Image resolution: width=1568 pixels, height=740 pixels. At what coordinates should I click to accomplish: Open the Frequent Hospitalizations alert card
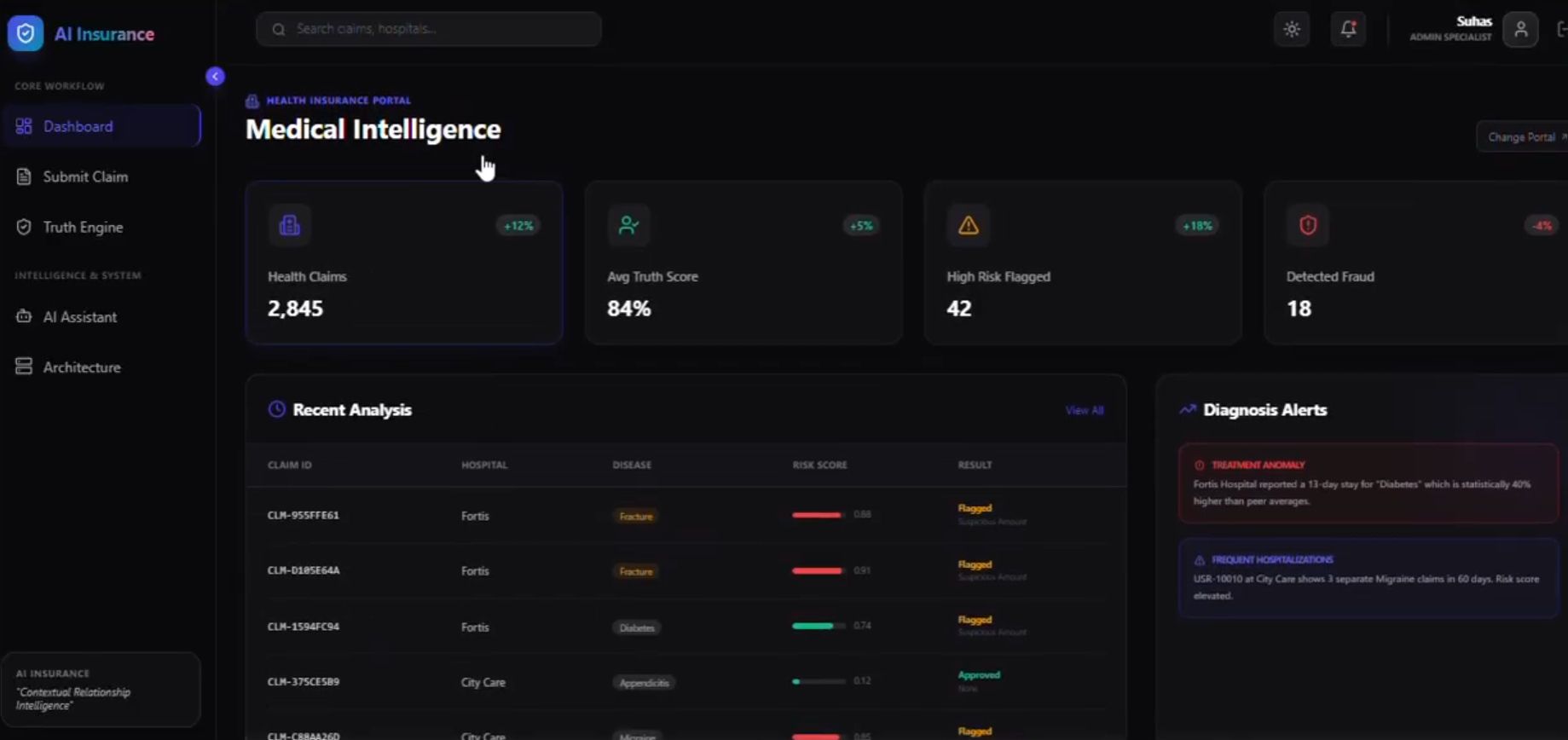click(1368, 578)
